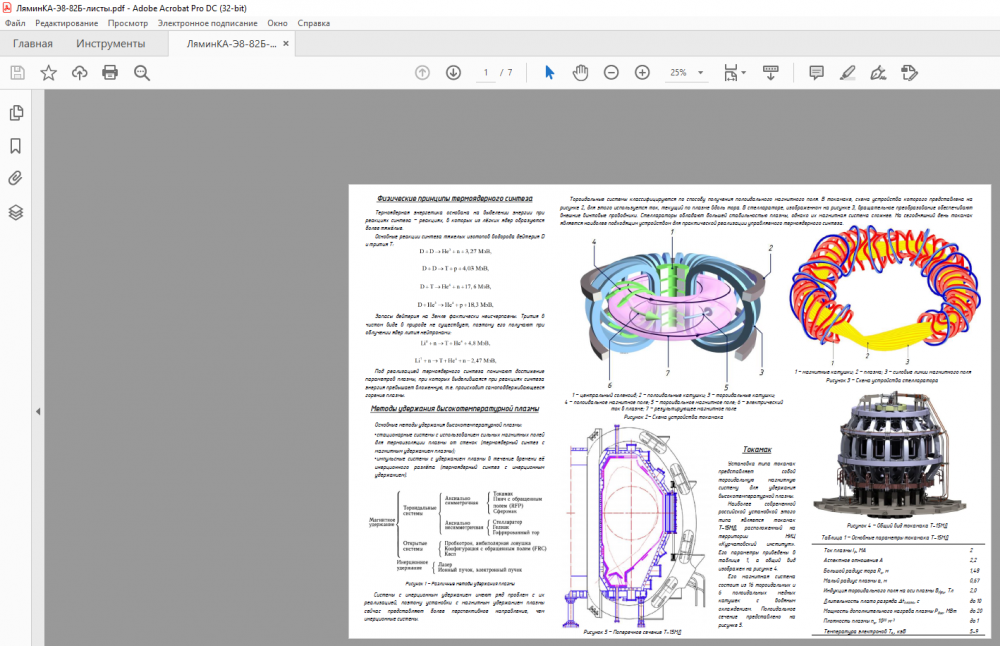The width and height of the screenshot is (1000, 646).
Task: Open the Page Thumbnails panel
Action: click(16, 113)
